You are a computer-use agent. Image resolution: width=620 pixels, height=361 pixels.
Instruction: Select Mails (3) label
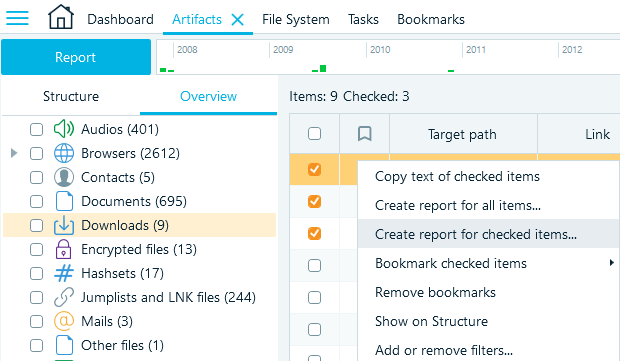coord(107,321)
